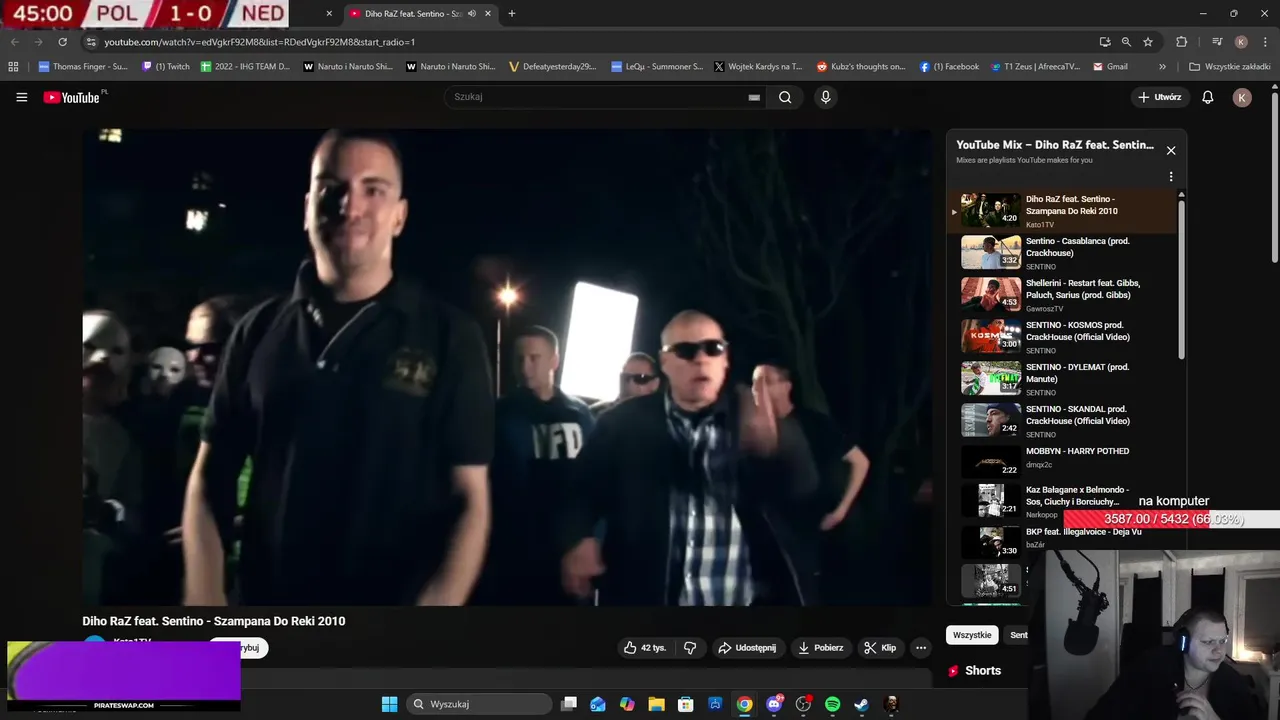
Task: Open Chrome profile avatar
Action: pyautogui.click(x=1241, y=42)
